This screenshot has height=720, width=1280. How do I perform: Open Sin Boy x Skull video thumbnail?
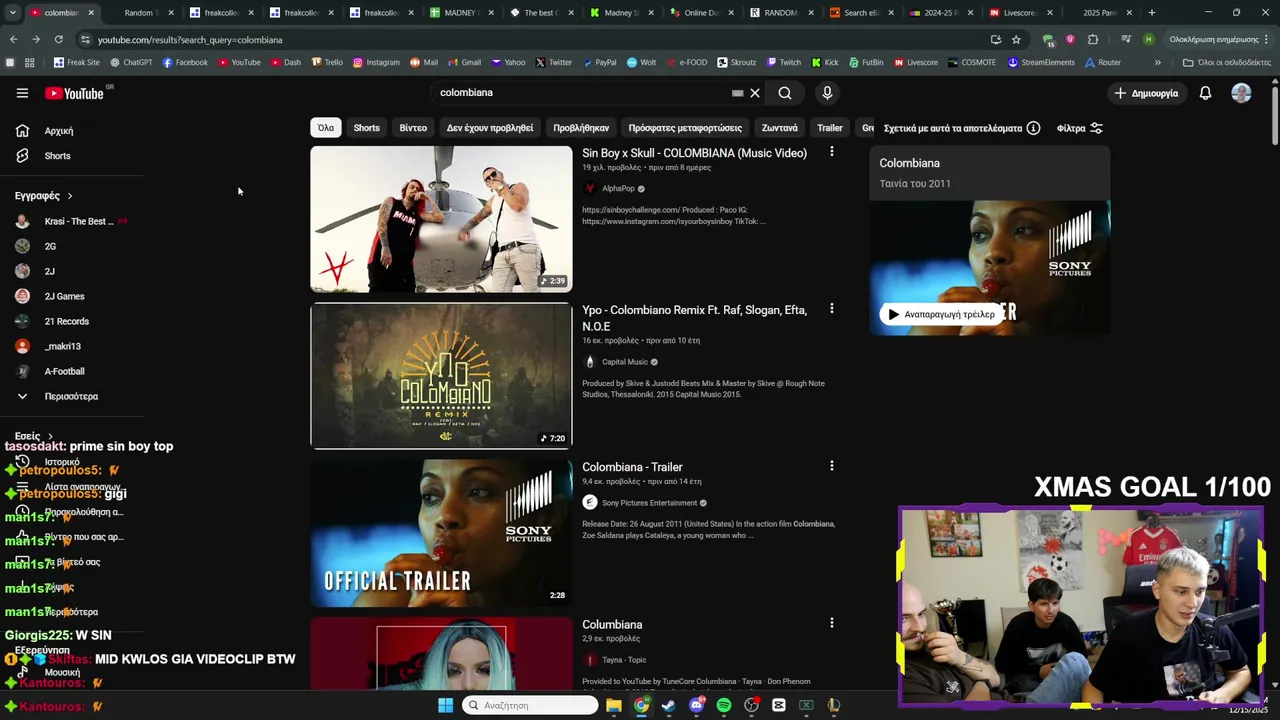(x=441, y=219)
